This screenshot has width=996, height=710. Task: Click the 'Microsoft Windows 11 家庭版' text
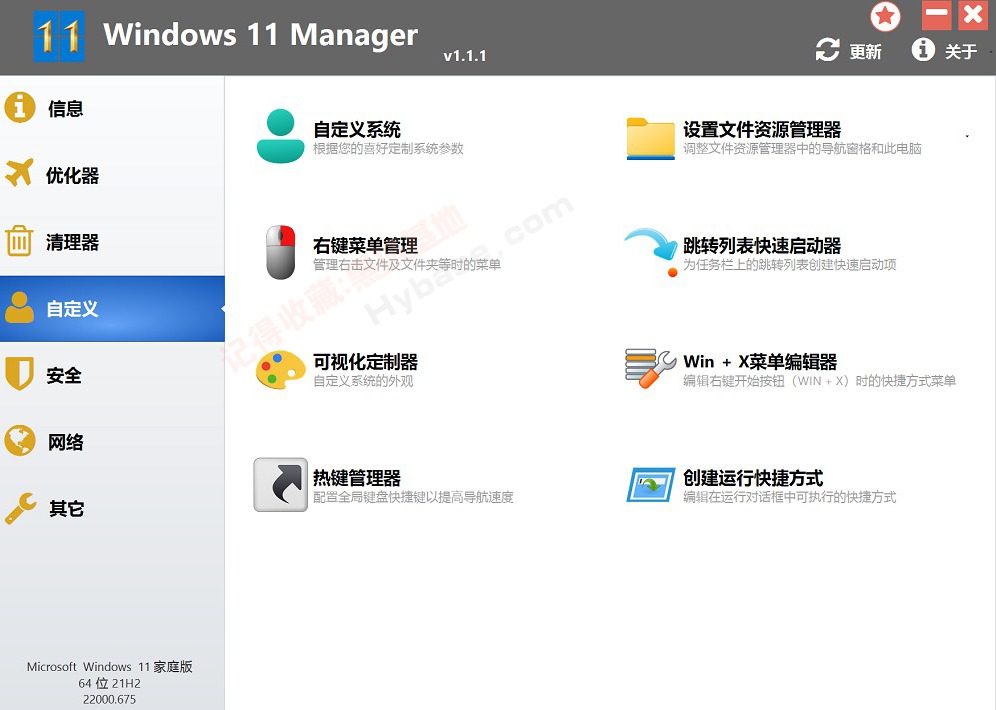click(109, 667)
